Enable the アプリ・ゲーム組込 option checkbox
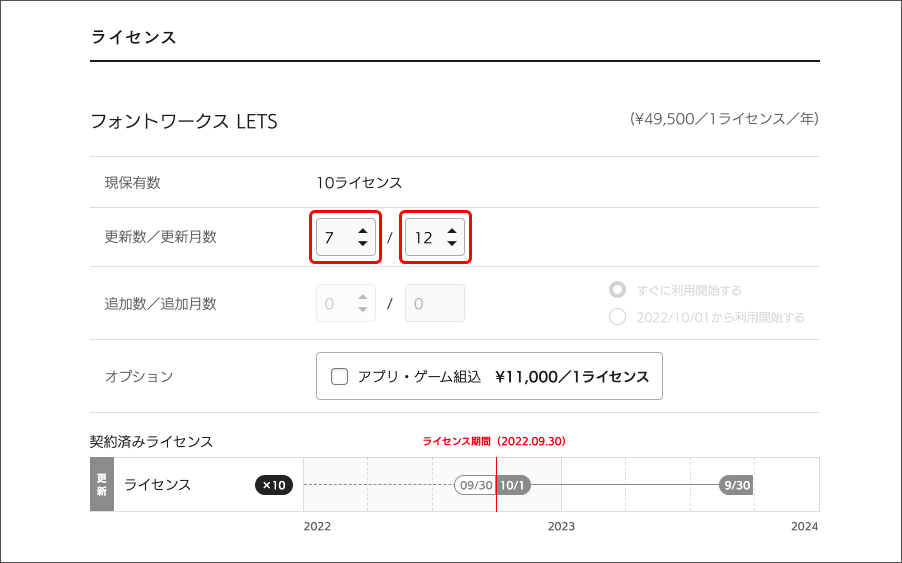902x563 pixels. 339,377
